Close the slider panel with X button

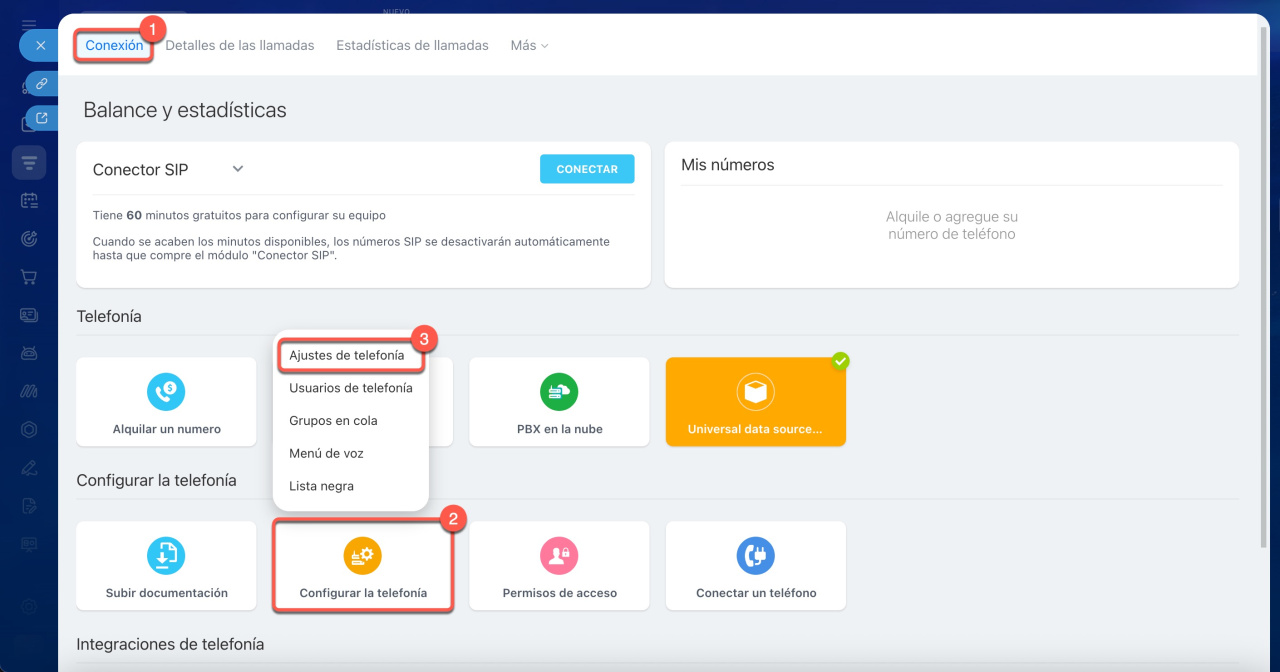tap(40, 46)
